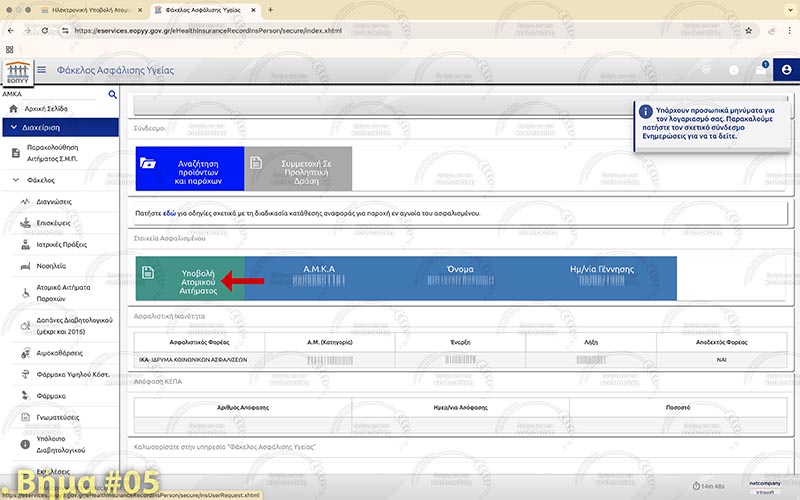Image resolution: width=800 pixels, height=500 pixels.
Task: Click the @ contact icon in header
Action: pos(706,70)
